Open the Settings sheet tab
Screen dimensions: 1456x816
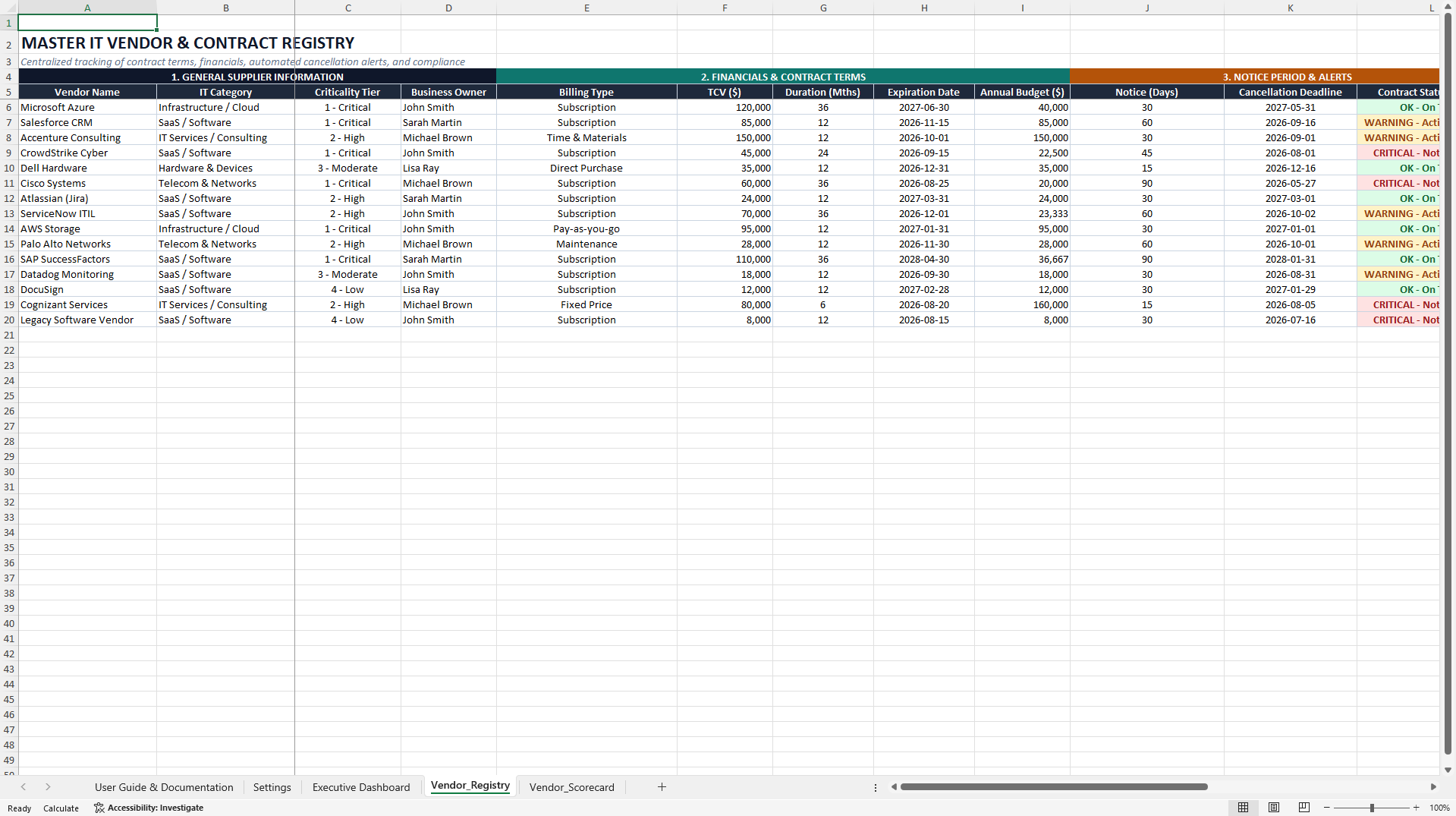[x=272, y=787]
